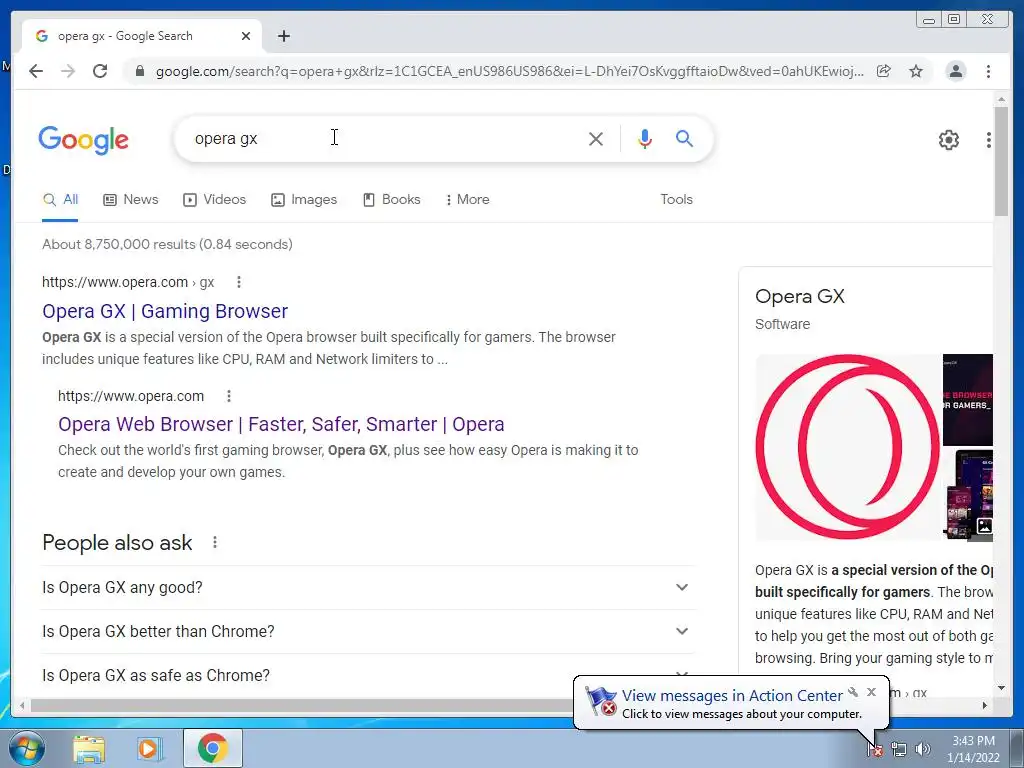Open the network icon in system tray

[x=899, y=749]
